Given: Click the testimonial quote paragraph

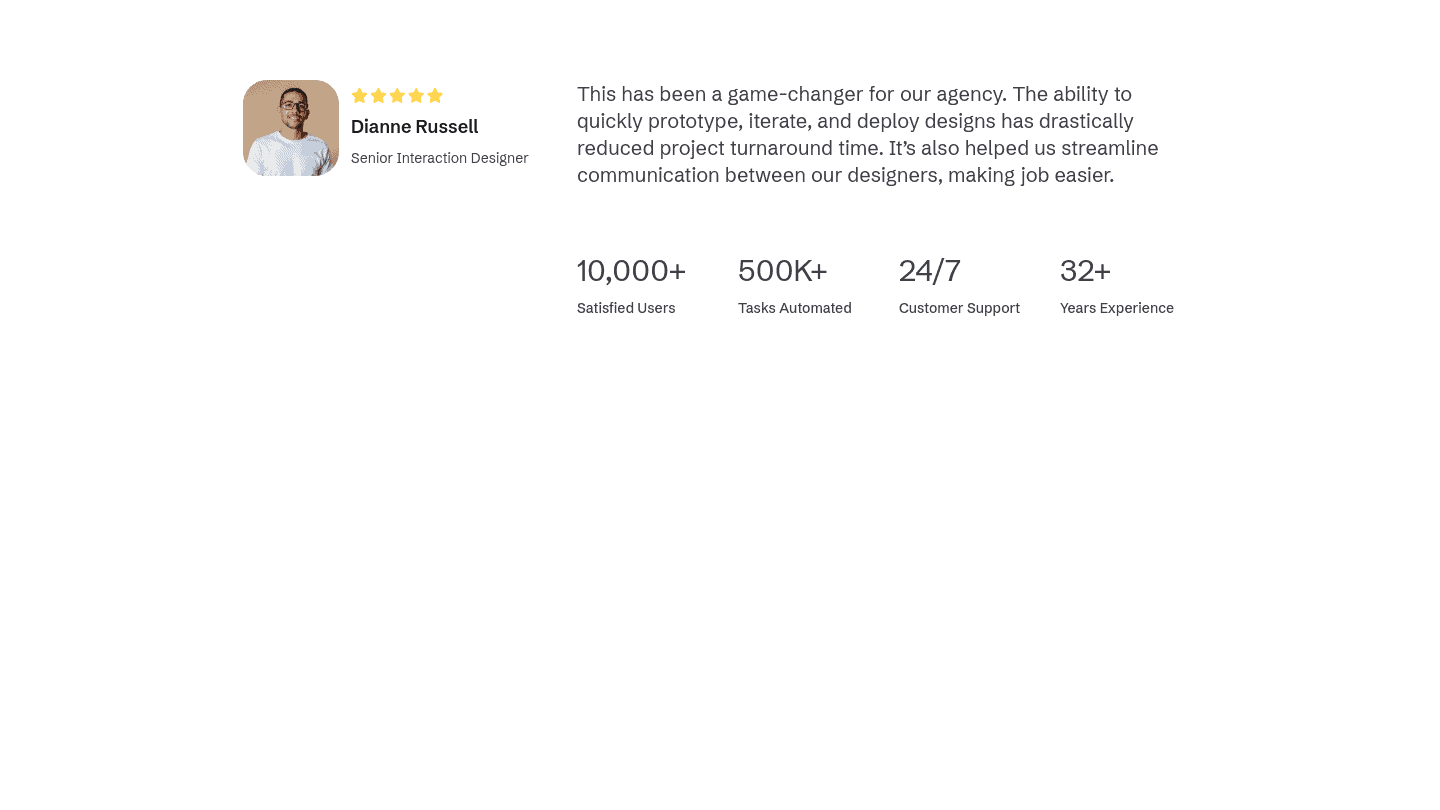Looking at the screenshot, I should [867, 135].
